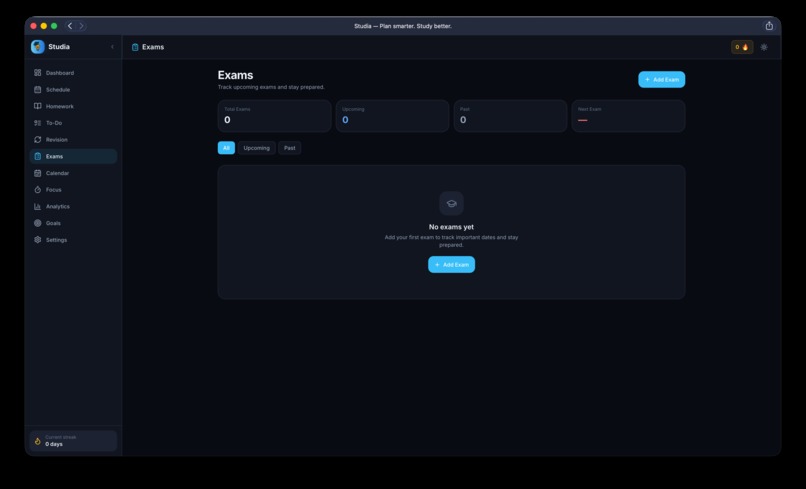
Task: Click the top-right Add Exam button
Action: [662, 80]
